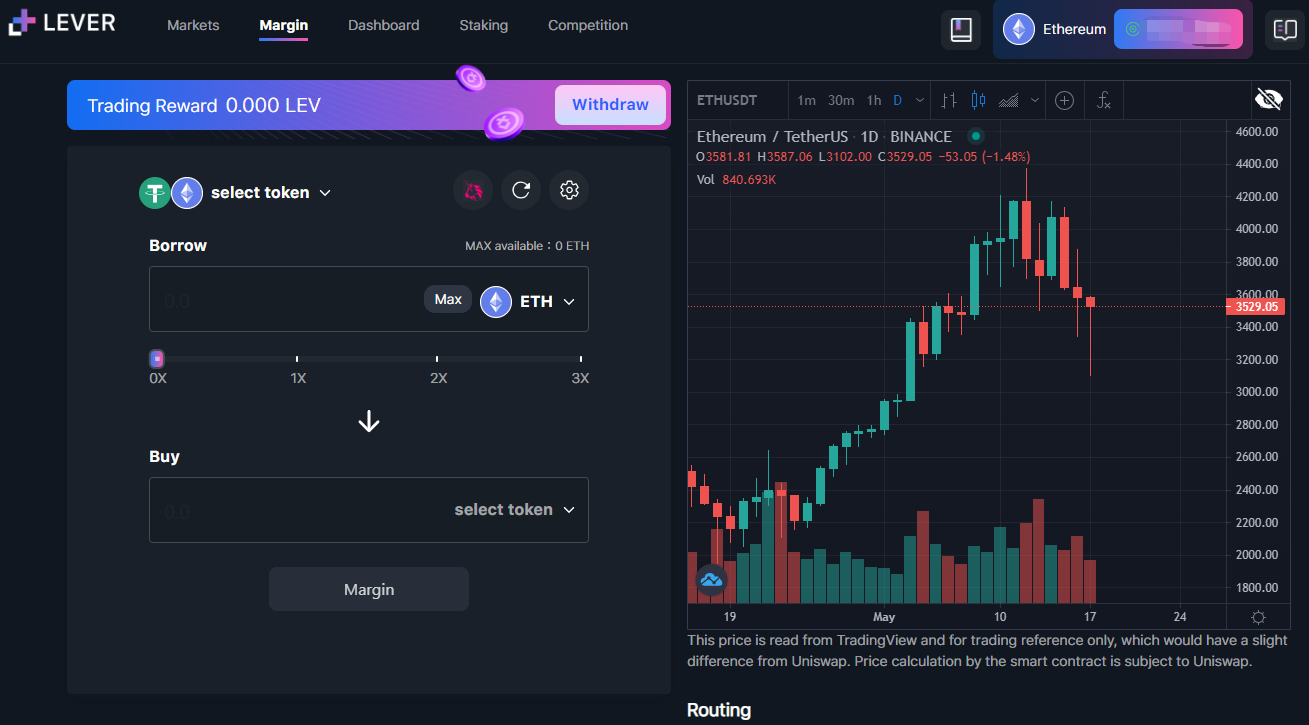Screen dimensions: 1309x725
Task: Open the Competition tab
Action: tap(588, 25)
